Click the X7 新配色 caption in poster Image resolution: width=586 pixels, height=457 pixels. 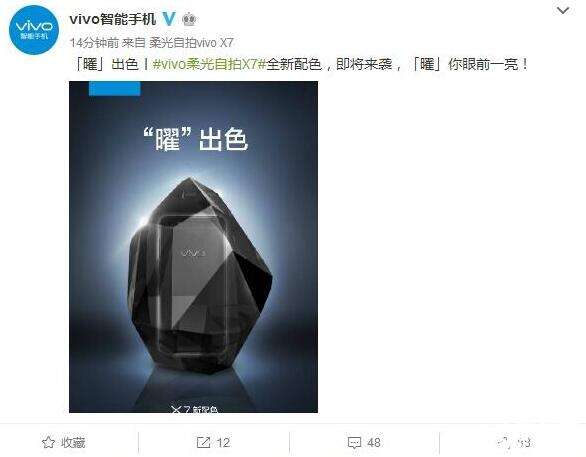coord(194,409)
